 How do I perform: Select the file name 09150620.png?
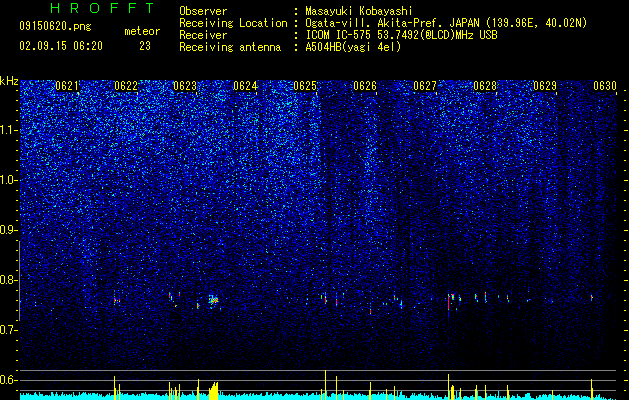pos(55,27)
